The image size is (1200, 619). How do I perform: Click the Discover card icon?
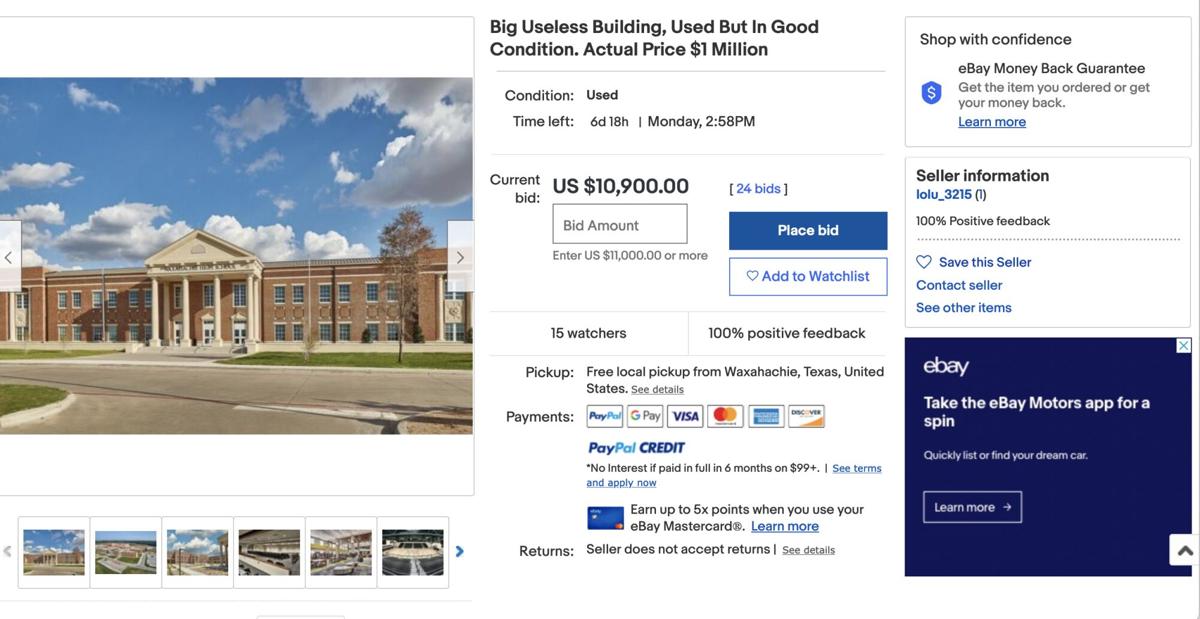pyautogui.click(x=806, y=416)
